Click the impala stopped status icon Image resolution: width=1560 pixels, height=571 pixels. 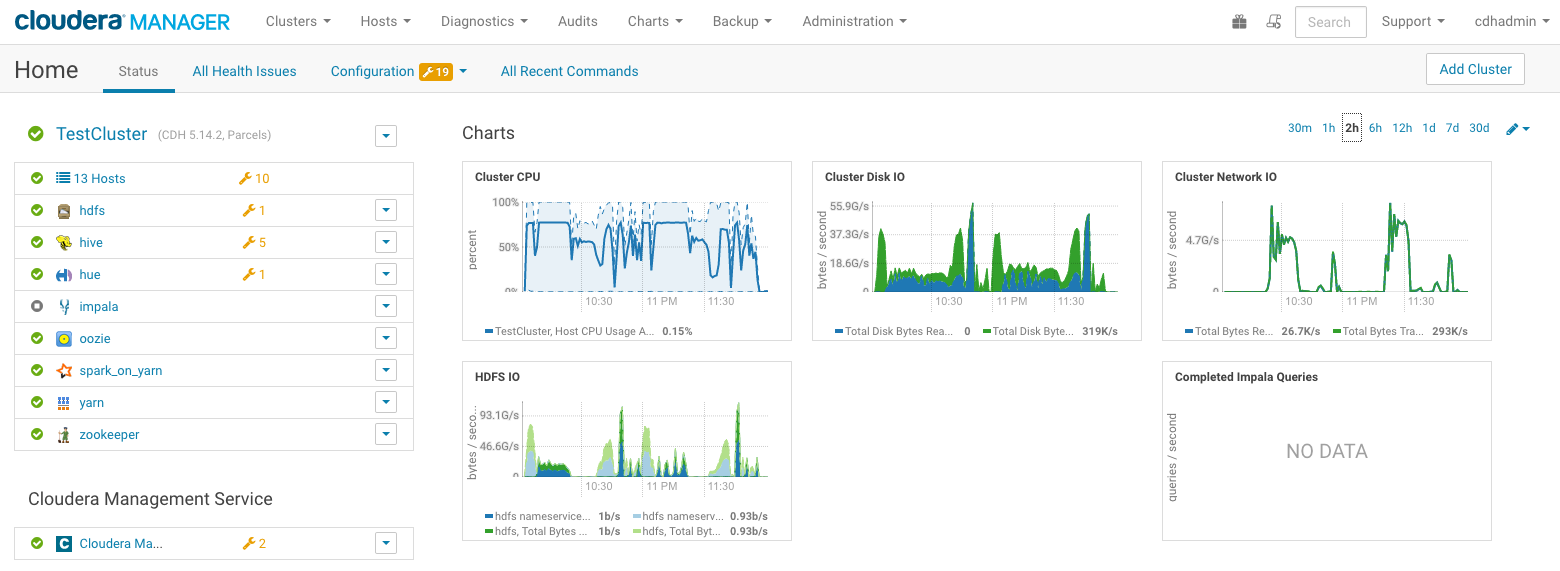coord(37,307)
